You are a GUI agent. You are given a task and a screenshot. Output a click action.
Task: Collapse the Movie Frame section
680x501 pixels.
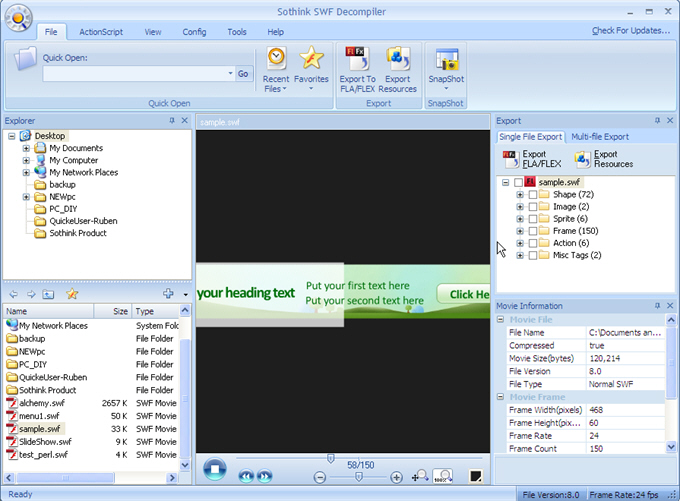coord(500,397)
